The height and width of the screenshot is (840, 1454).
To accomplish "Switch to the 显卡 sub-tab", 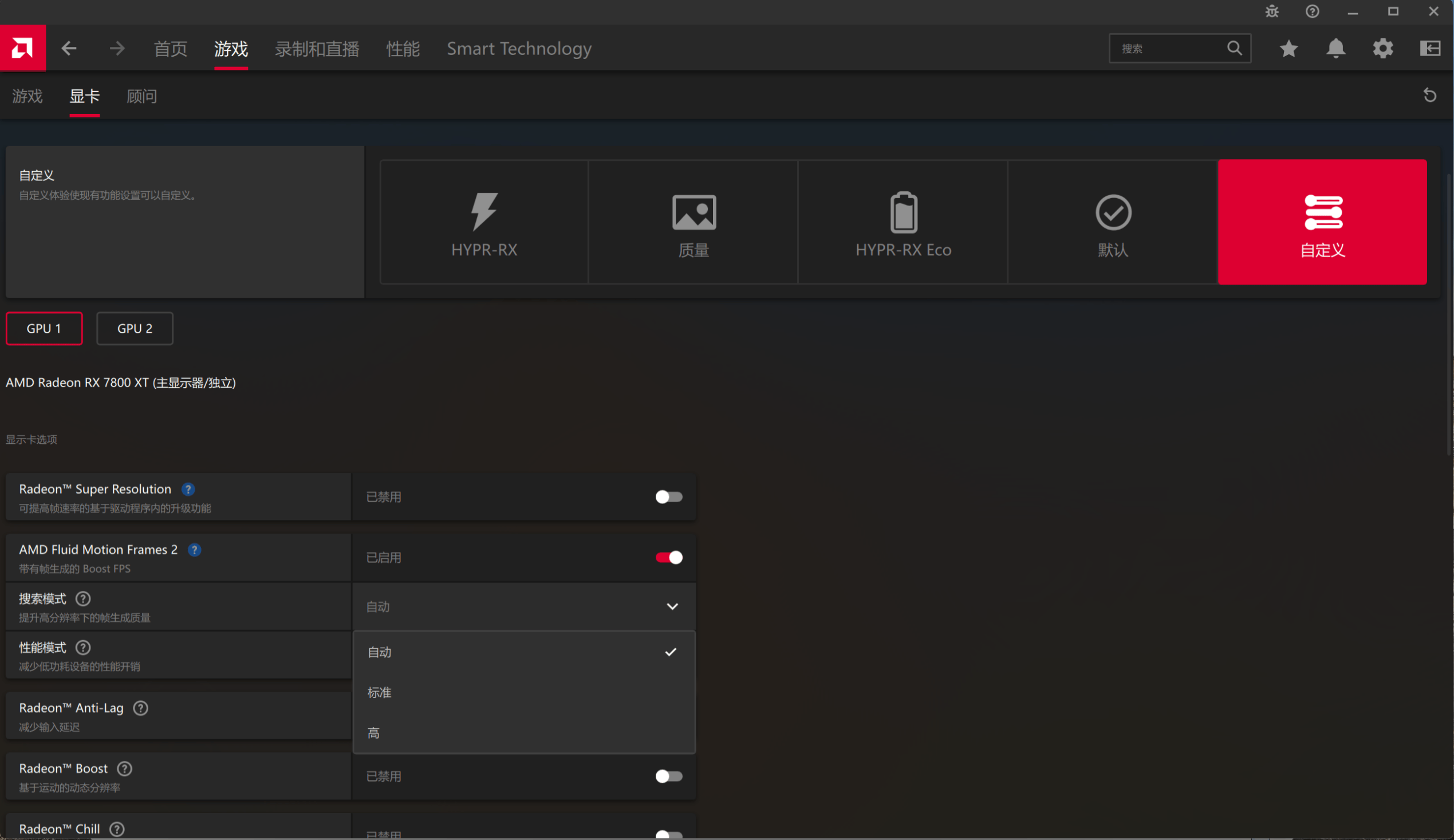I will coord(85,96).
